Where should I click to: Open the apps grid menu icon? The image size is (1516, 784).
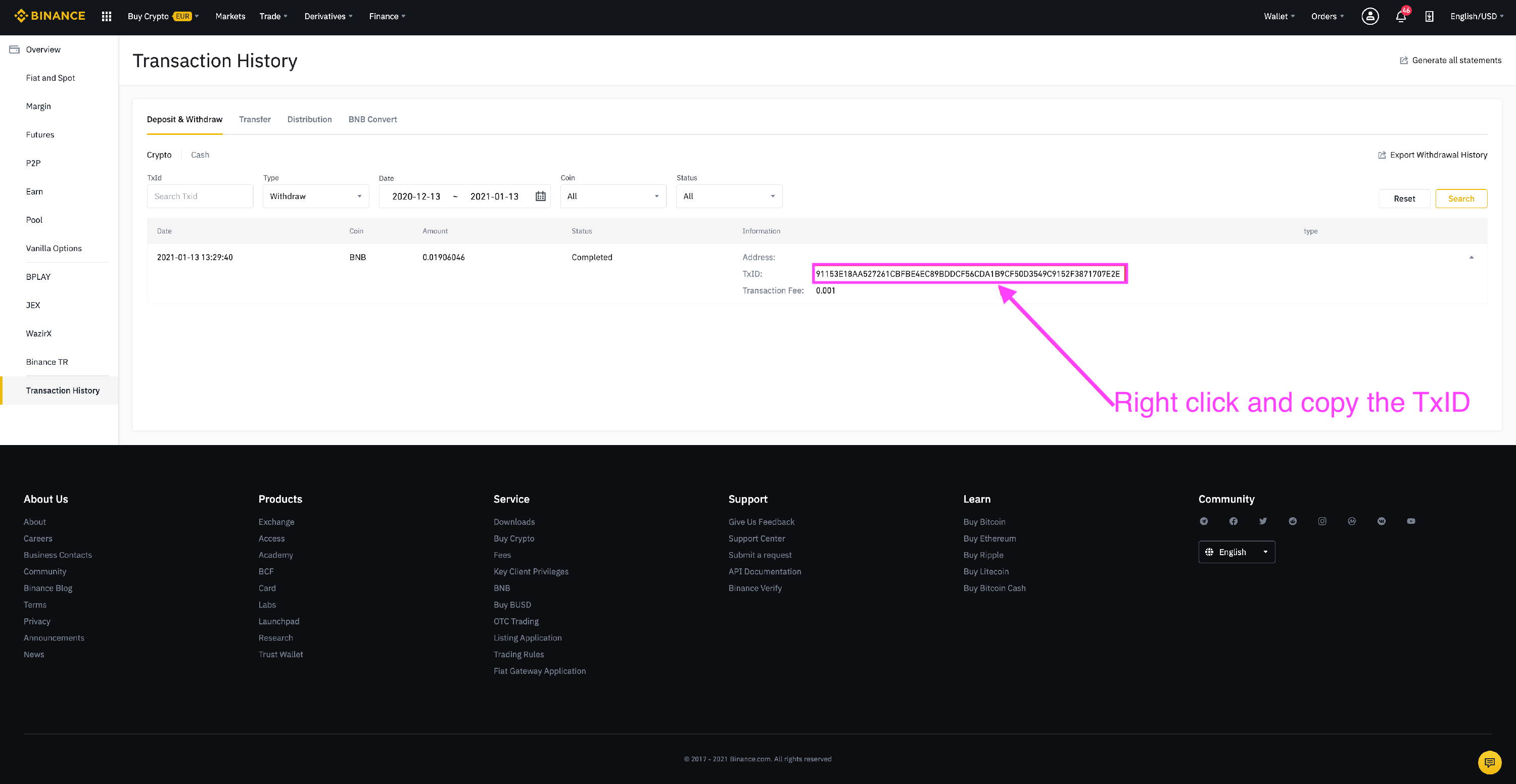click(x=107, y=17)
